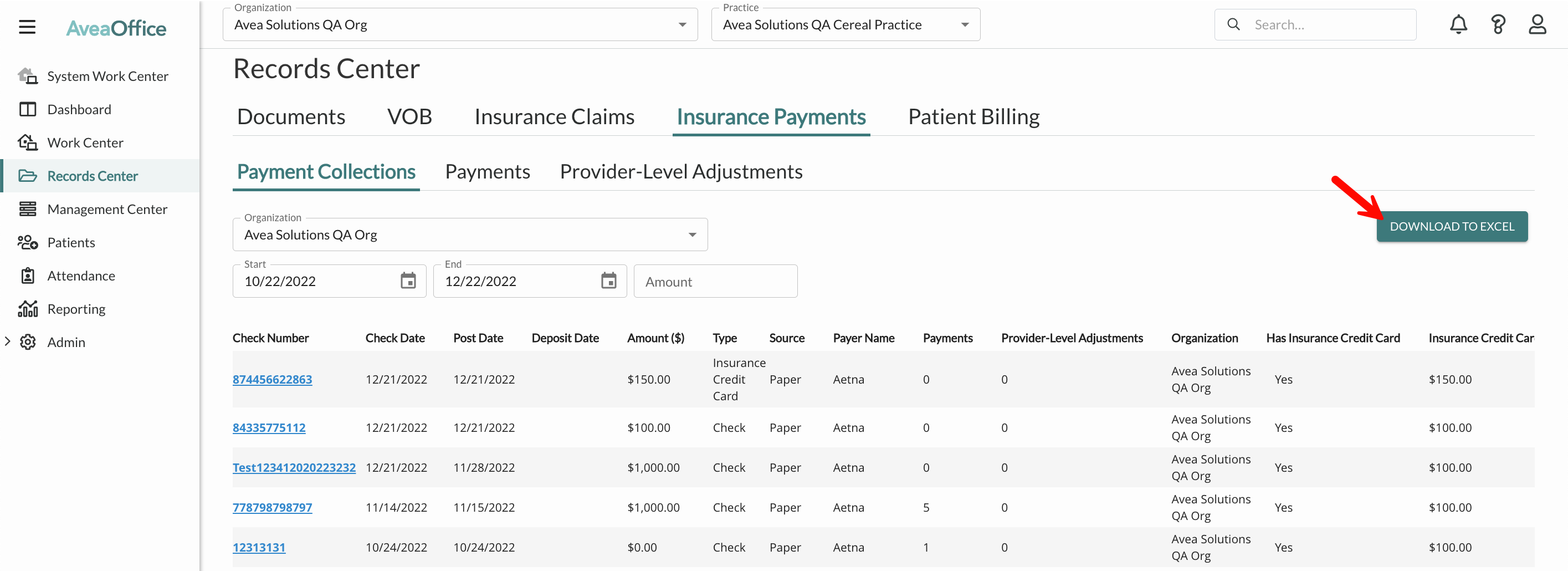Switch to Provider-Level Adjustments sub-tab
This screenshot has width=1568, height=571.
680,172
